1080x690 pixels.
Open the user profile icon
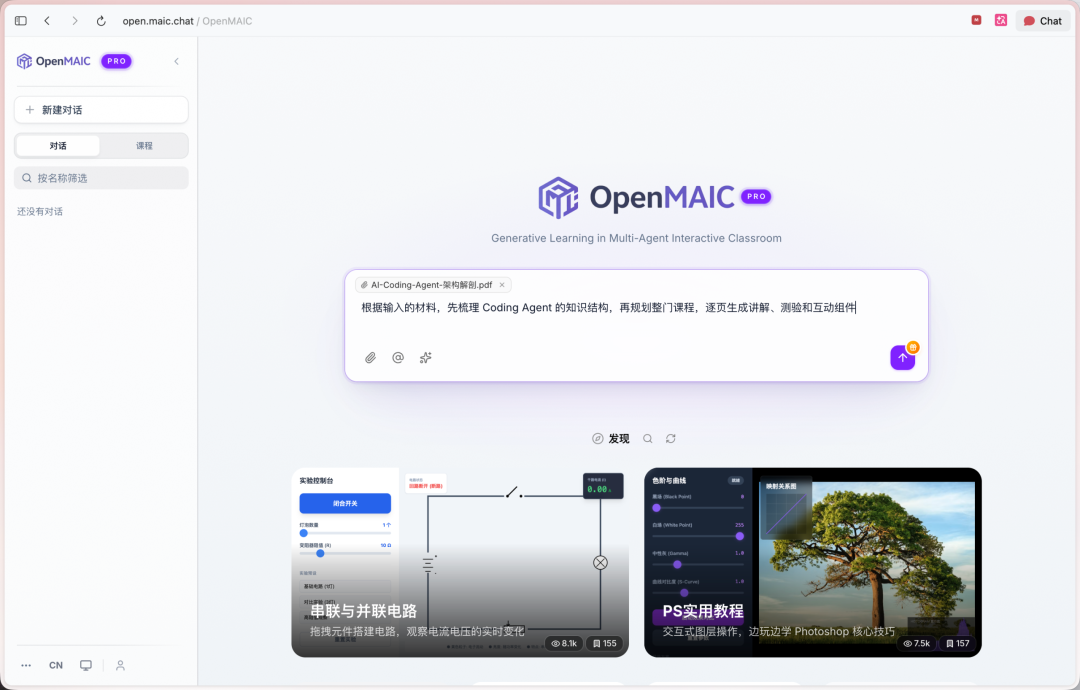click(121, 665)
